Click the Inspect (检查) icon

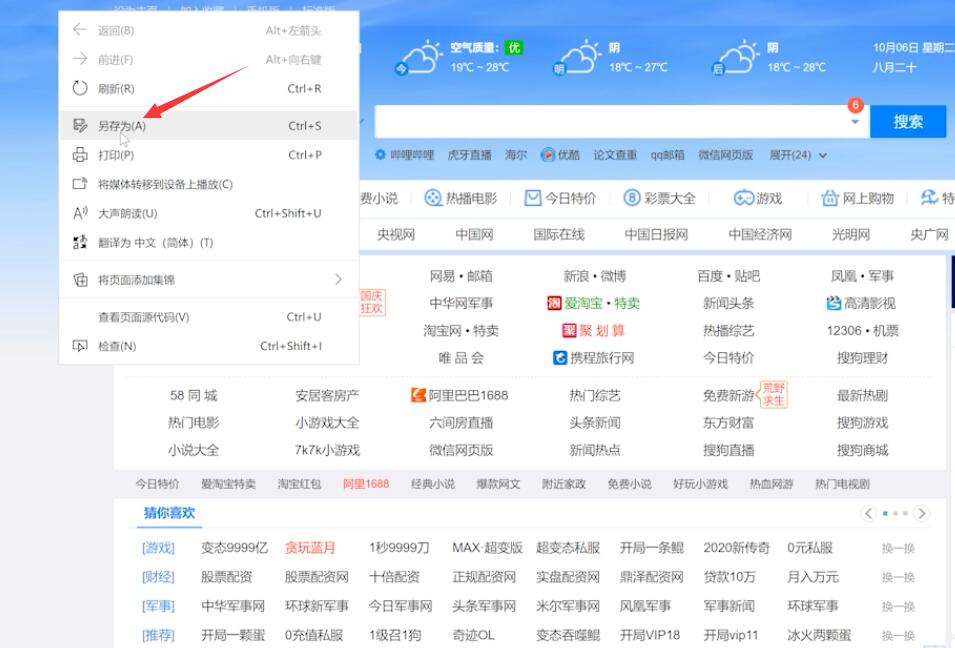(x=80, y=345)
